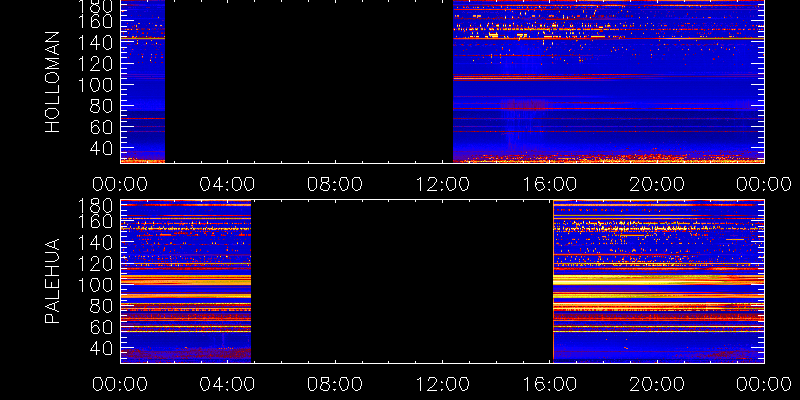Click the PALEHUA station label
Screen dimensions: 800x400
[x=53, y=281]
